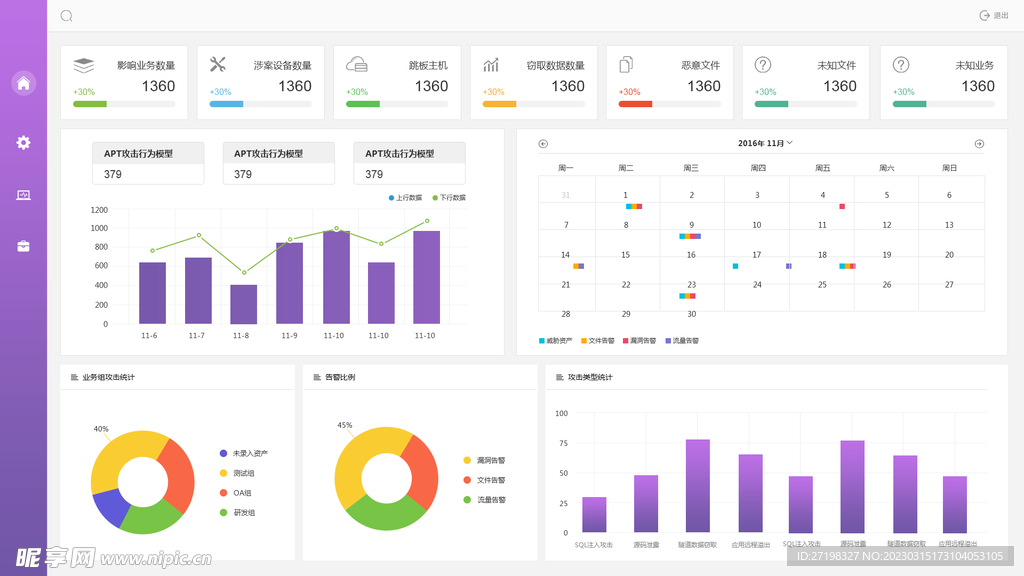The image size is (1024, 576).
Task: Toggle the 下行数据 legend series
Action: [x=449, y=198]
